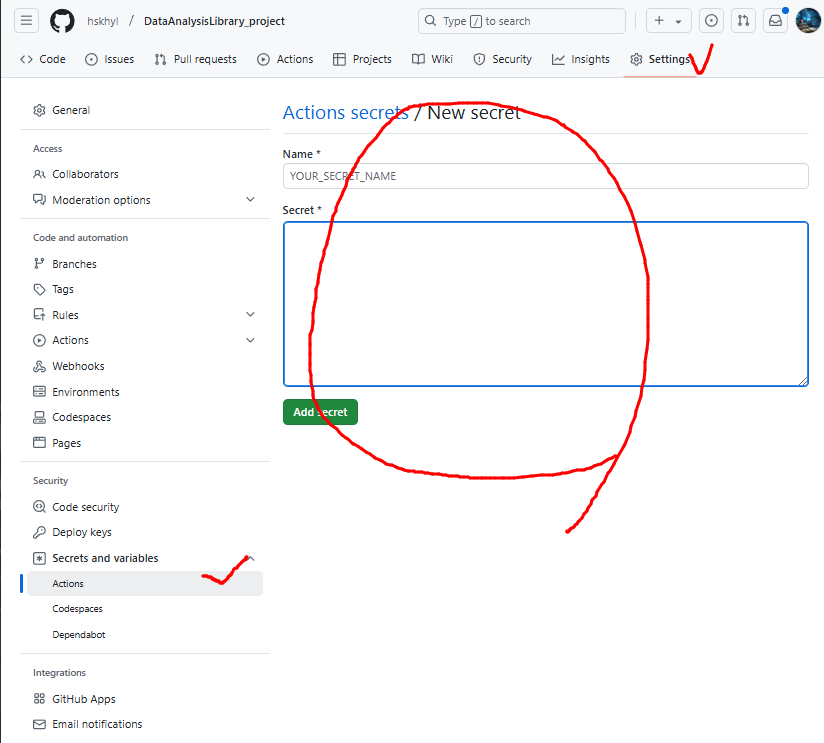Click the plus create-new icon

pyautogui.click(x=659, y=21)
